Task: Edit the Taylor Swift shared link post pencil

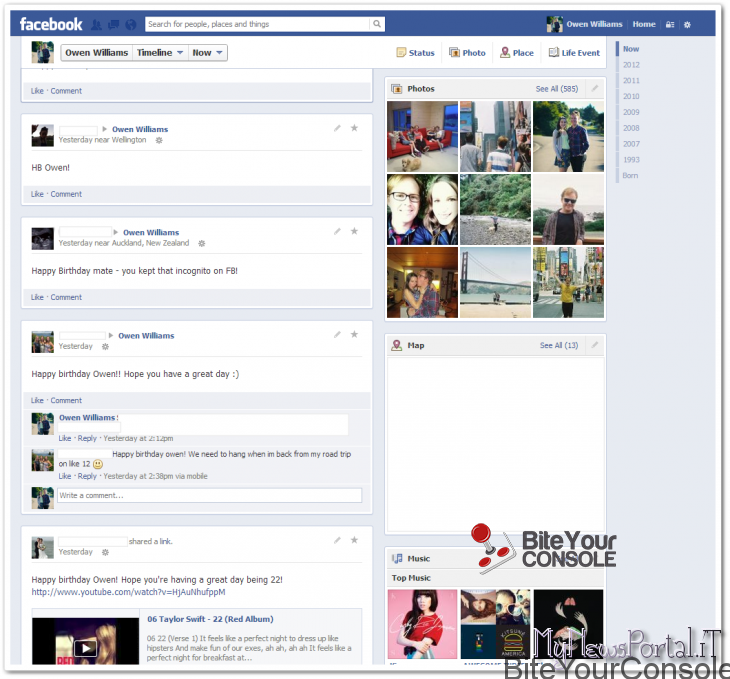Action: pyautogui.click(x=337, y=541)
